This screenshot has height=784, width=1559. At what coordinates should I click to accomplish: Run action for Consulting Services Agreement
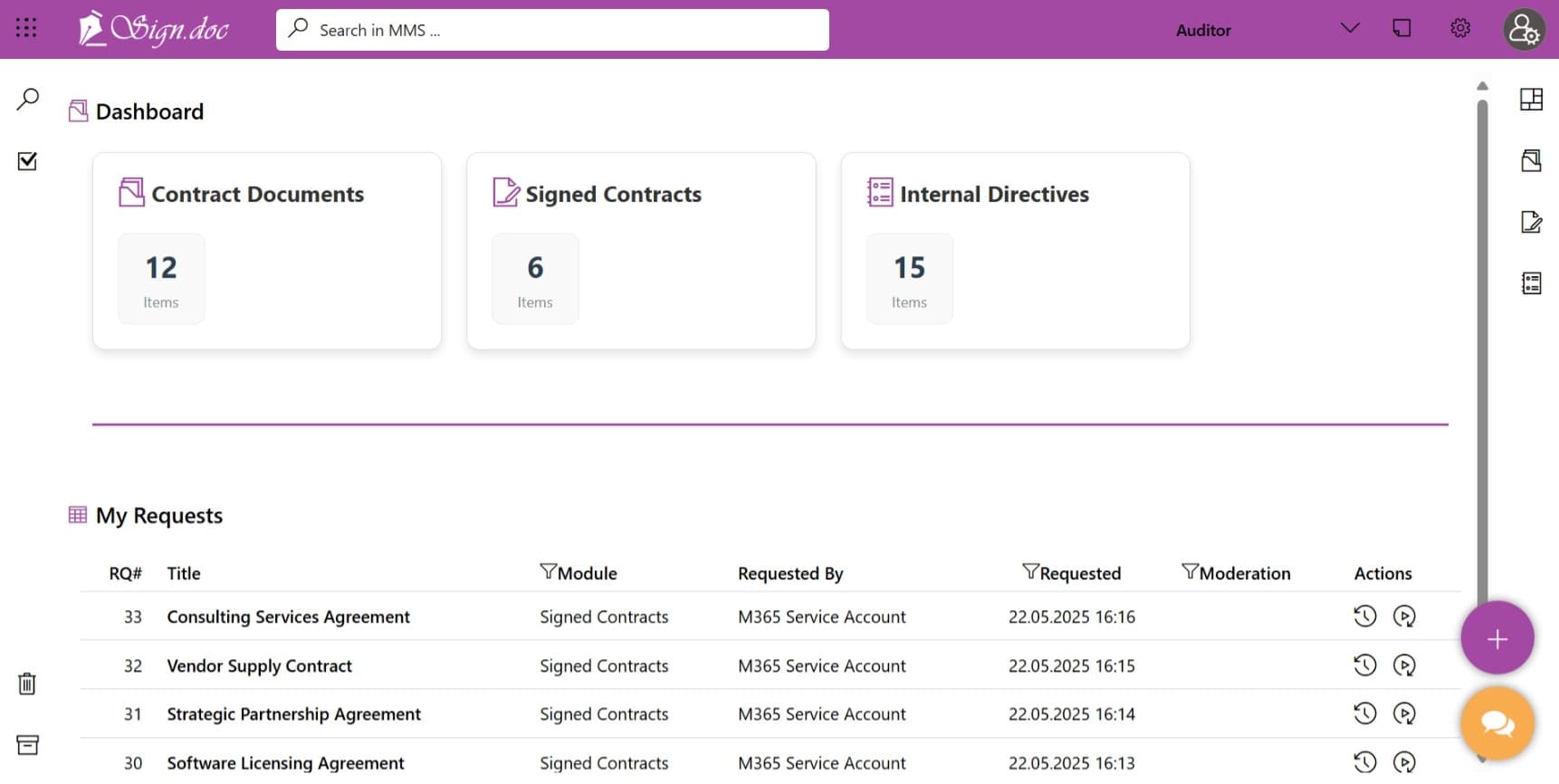click(1404, 617)
